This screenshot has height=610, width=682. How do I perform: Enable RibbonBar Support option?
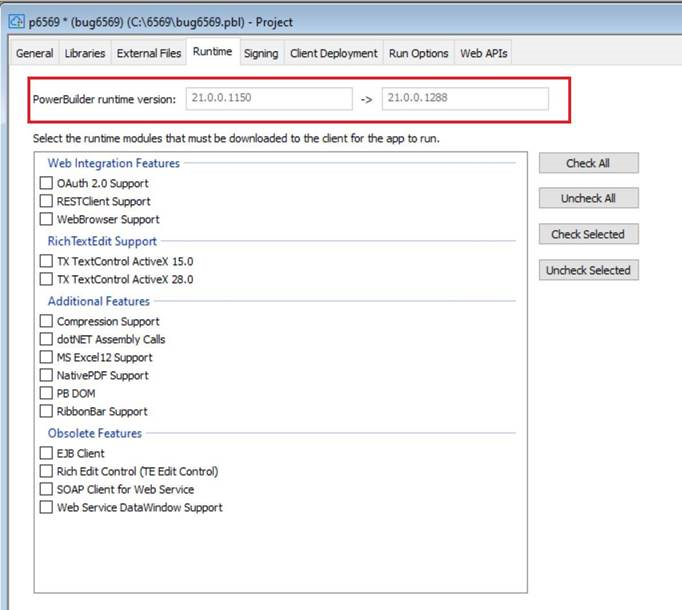46,411
